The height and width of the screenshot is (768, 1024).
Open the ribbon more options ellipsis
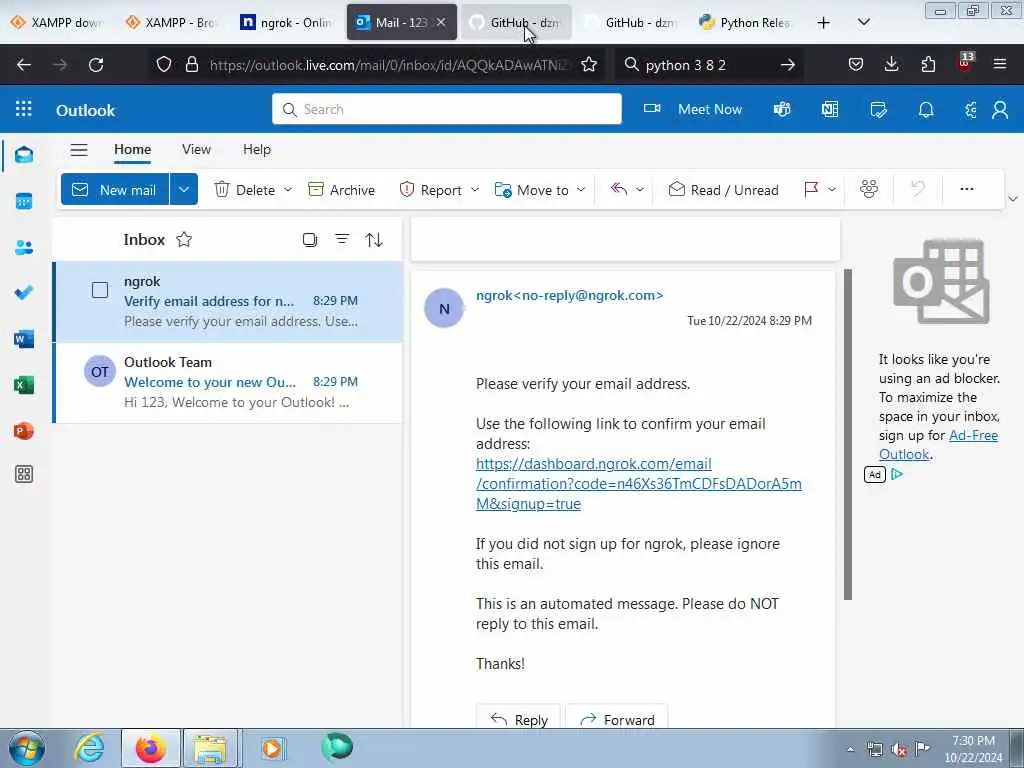pyautogui.click(x=967, y=189)
